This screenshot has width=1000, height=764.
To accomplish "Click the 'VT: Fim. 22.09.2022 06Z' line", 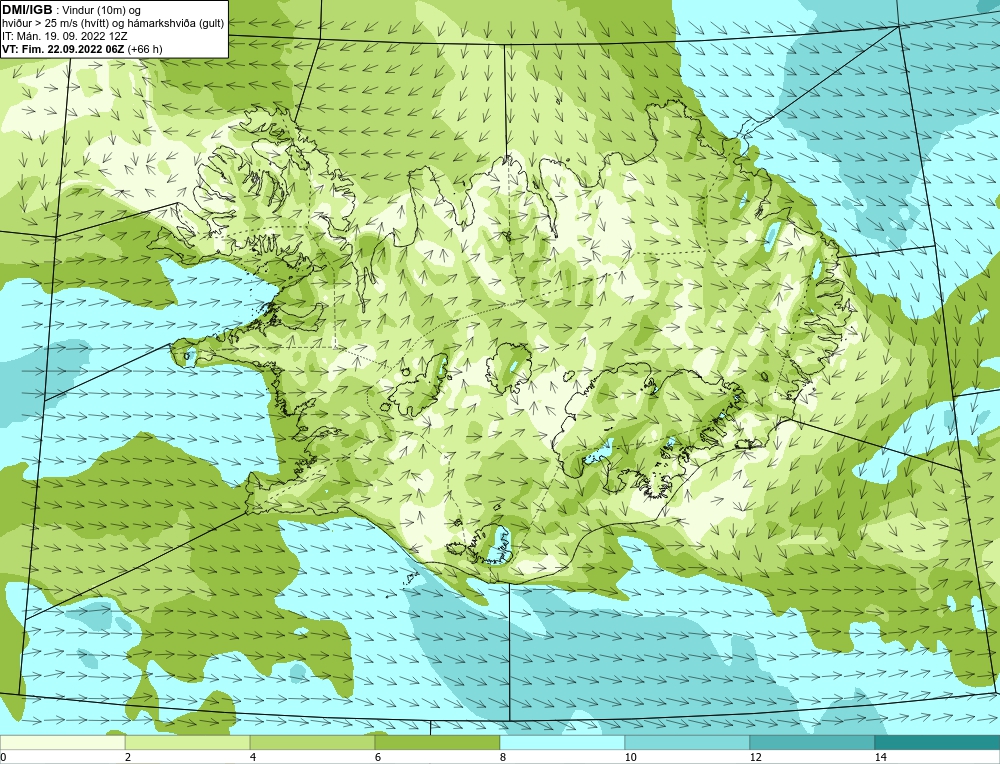I will click(63, 49).
